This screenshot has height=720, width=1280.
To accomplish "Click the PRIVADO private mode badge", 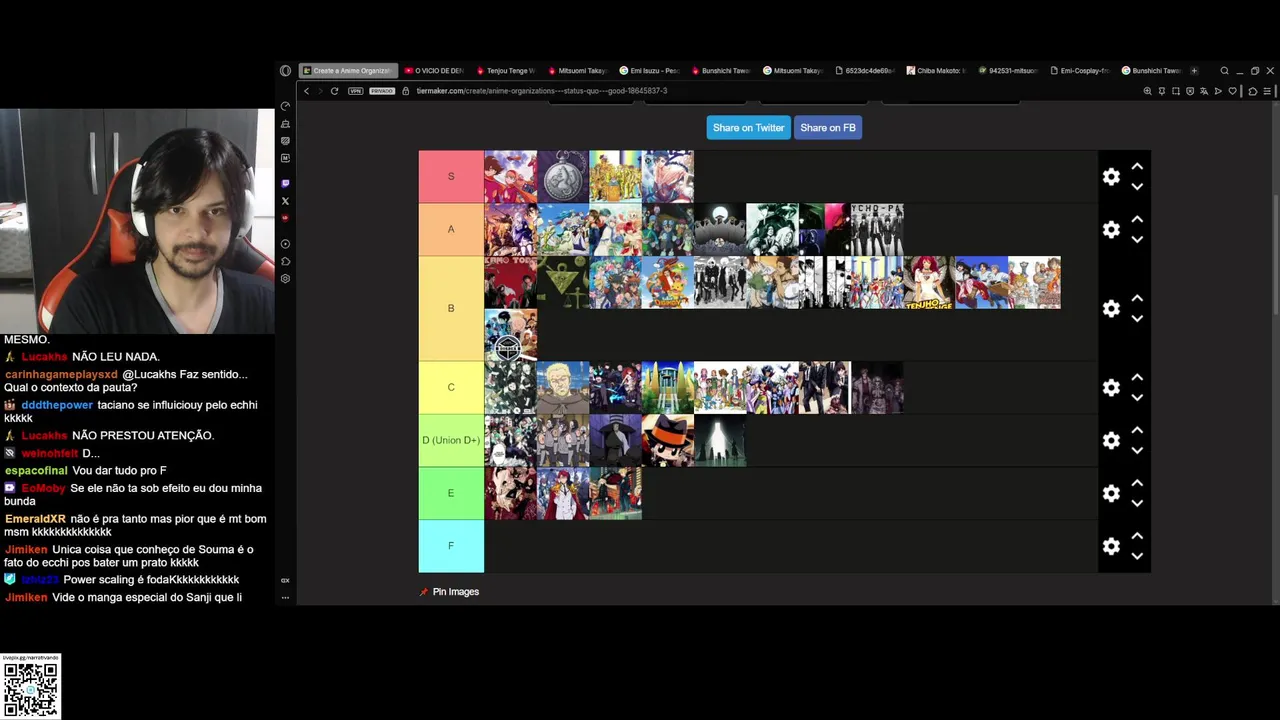I will 382,91.
